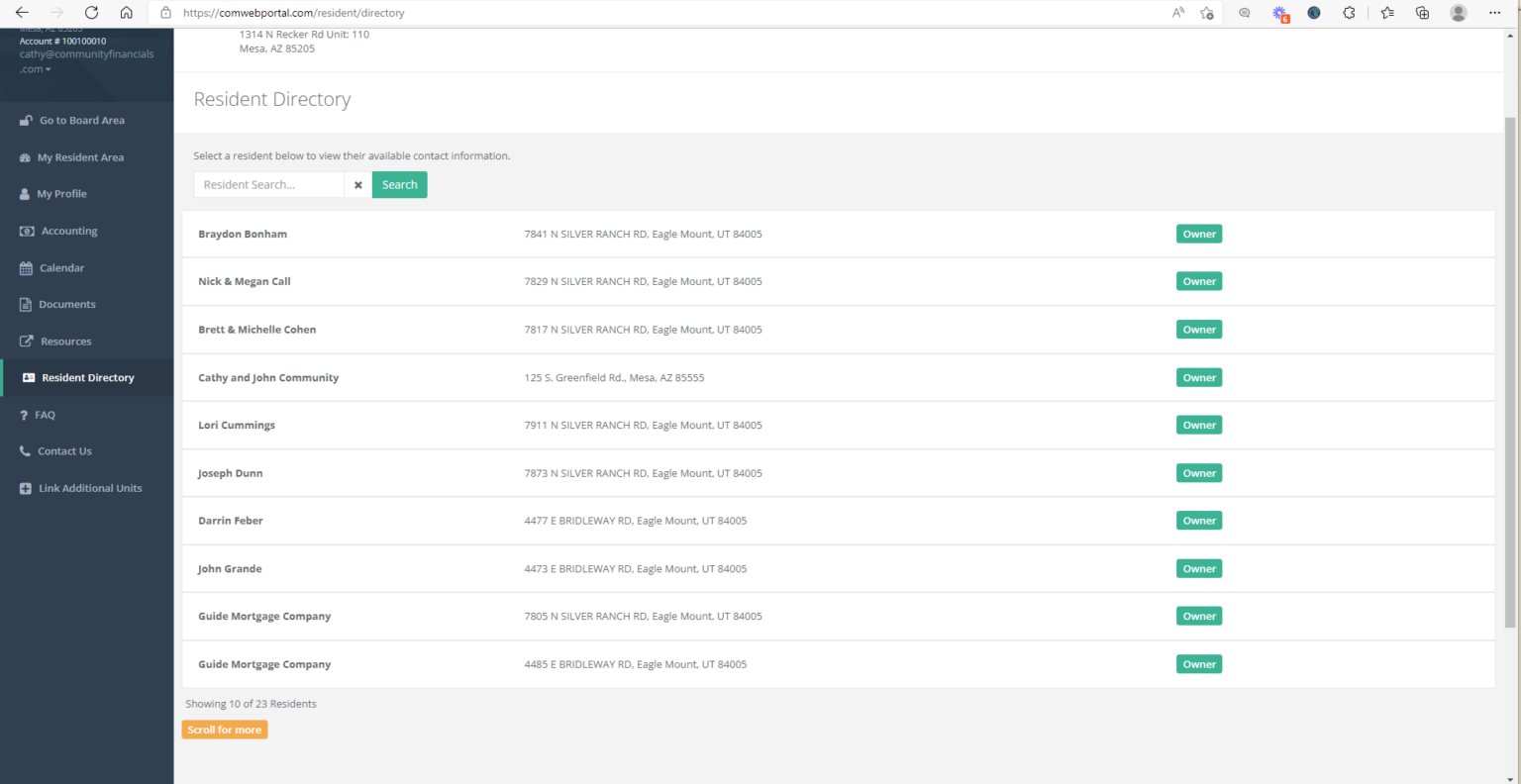1521x784 pixels.
Task: Click the unlock icon beside Go to Board Area
Action: [x=26, y=121]
